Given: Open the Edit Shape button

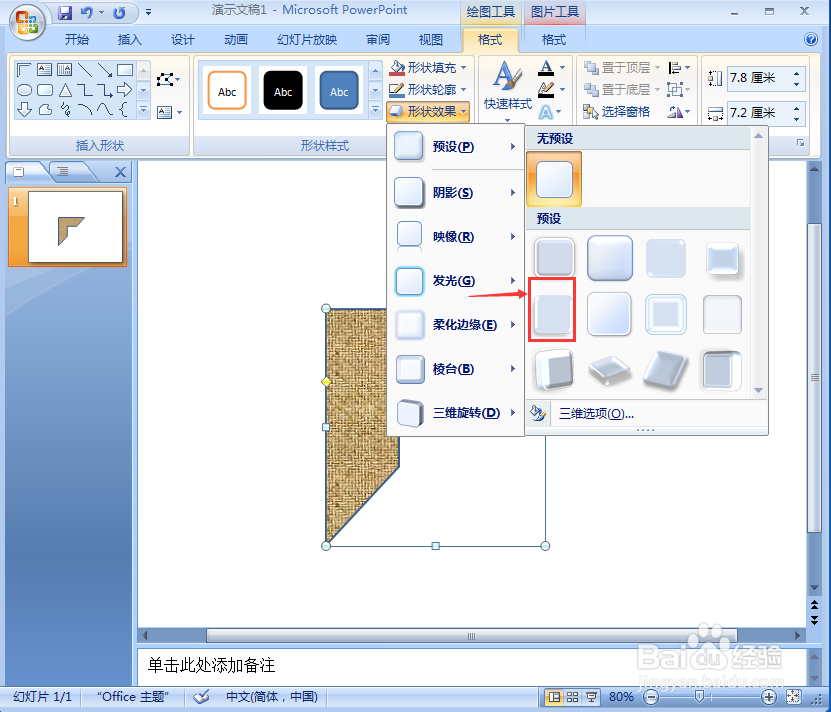Looking at the screenshot, I should [168, 80].
